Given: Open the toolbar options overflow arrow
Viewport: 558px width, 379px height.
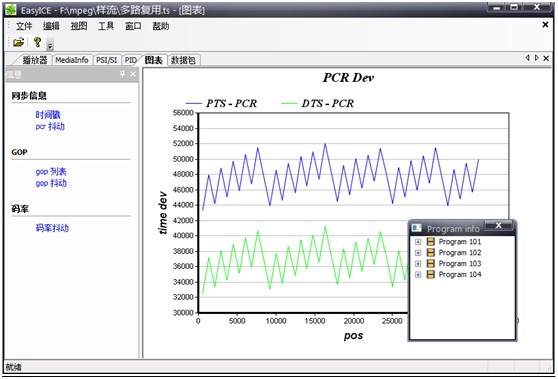Looking at the screenshot, I should 50,44.
